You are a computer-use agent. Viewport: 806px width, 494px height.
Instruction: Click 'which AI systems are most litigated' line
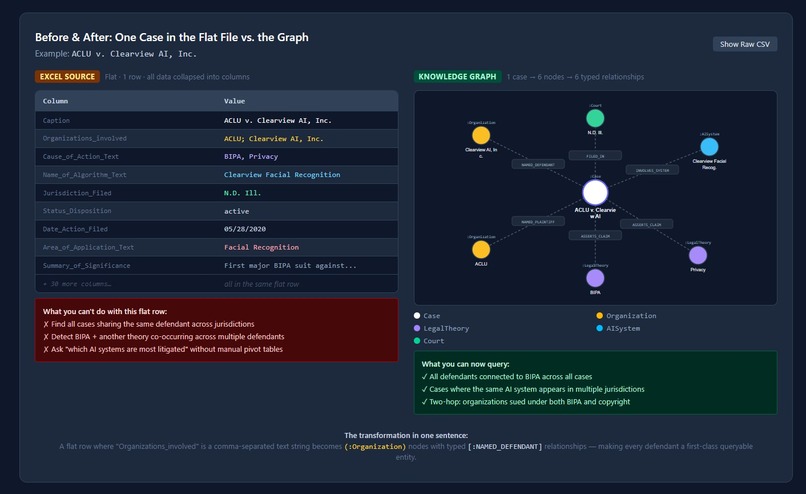163,349
